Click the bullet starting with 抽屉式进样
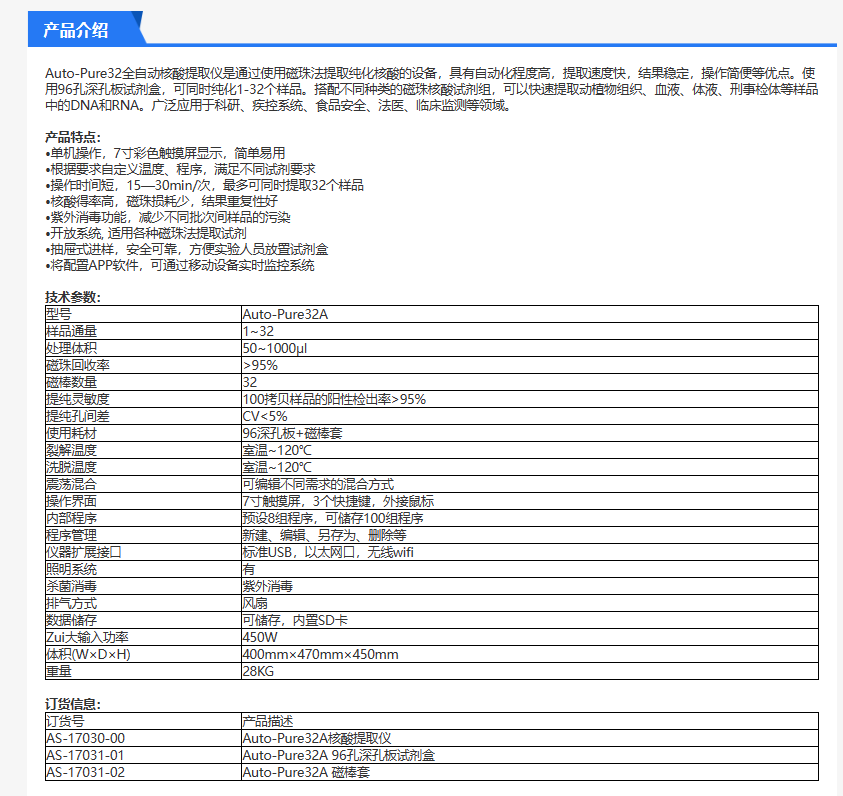The image size is (843, 796). (187, 249)
